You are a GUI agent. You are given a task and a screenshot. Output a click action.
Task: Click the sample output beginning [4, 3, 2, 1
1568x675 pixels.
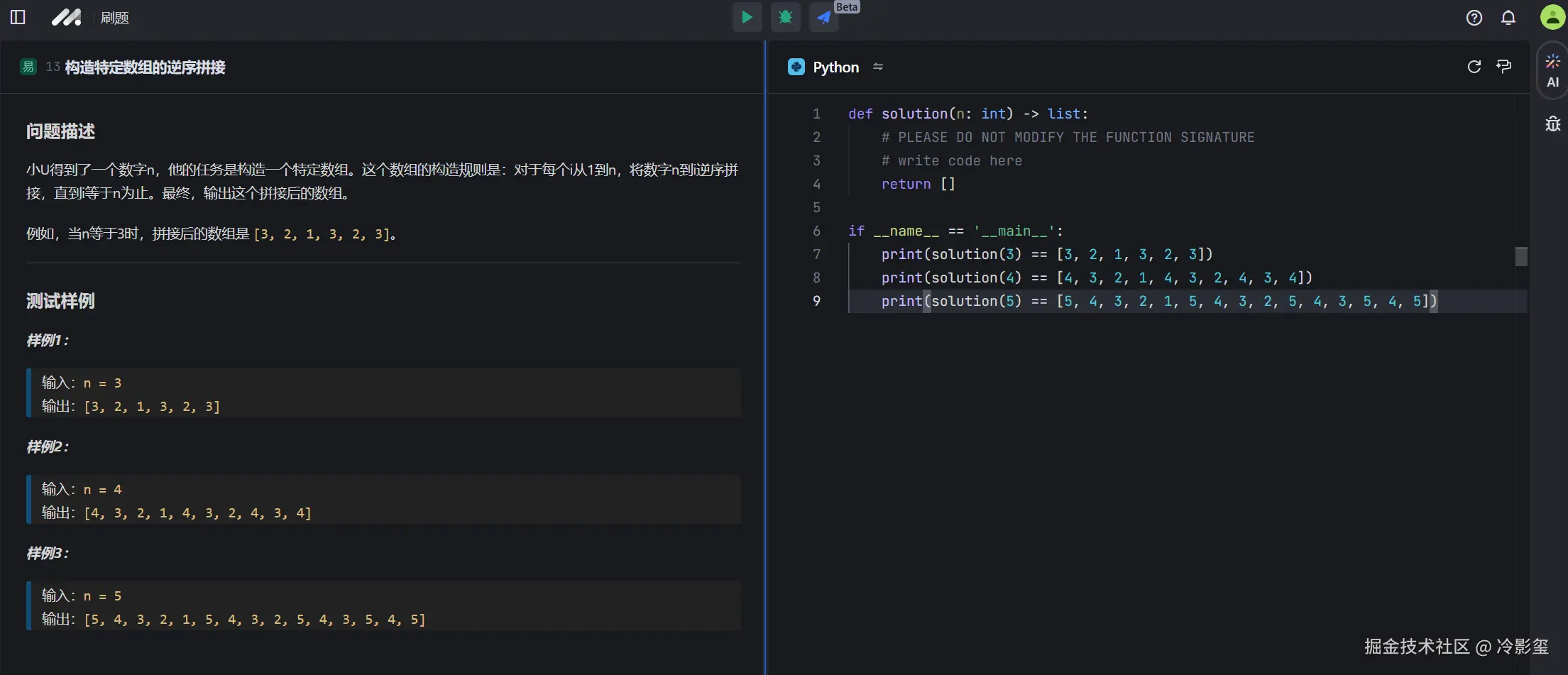coord(197,513)
